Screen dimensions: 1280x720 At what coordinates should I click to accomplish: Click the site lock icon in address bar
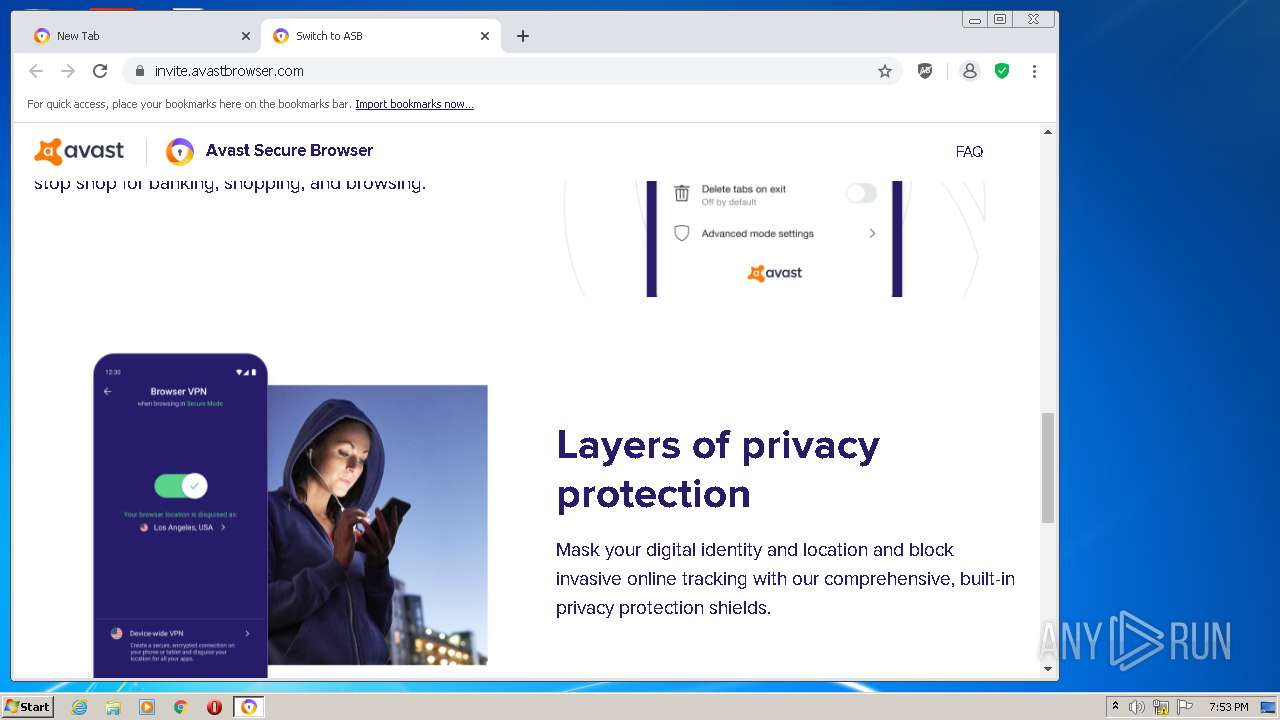point(139,71)
